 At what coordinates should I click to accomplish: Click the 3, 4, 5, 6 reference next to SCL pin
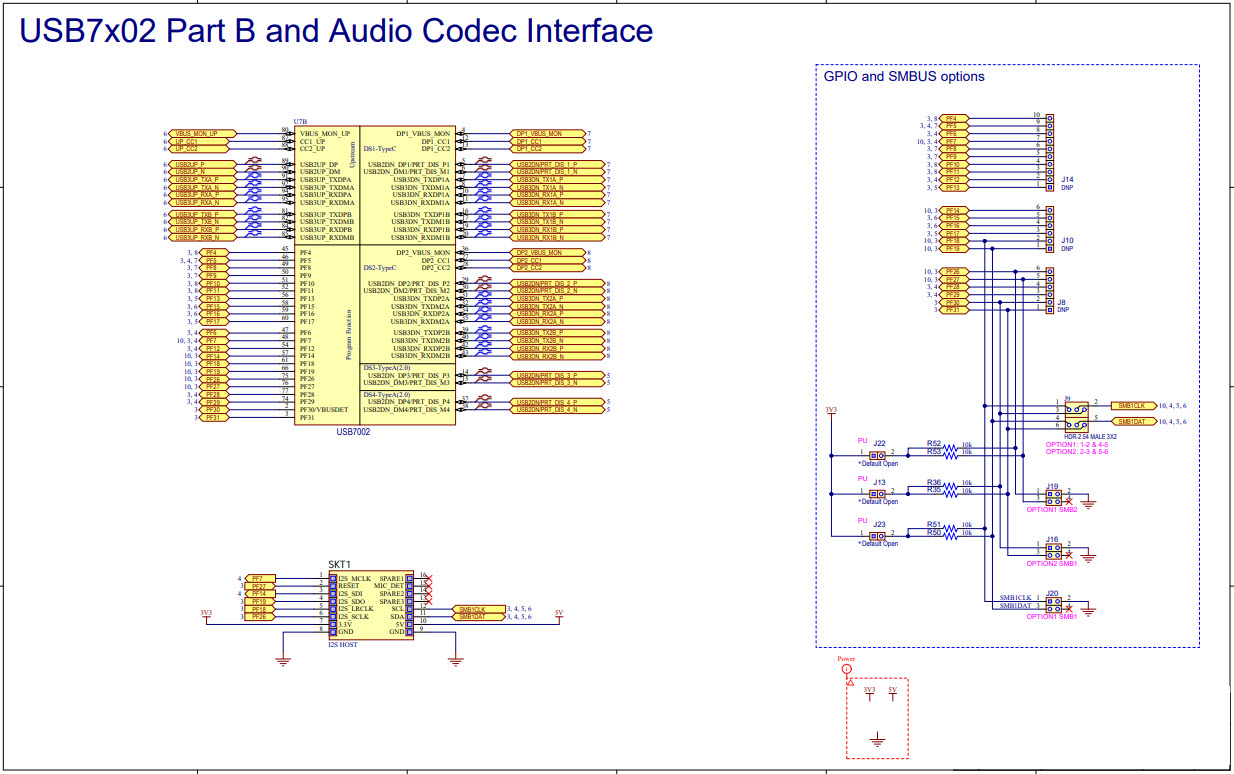click(x=519, y=609)
